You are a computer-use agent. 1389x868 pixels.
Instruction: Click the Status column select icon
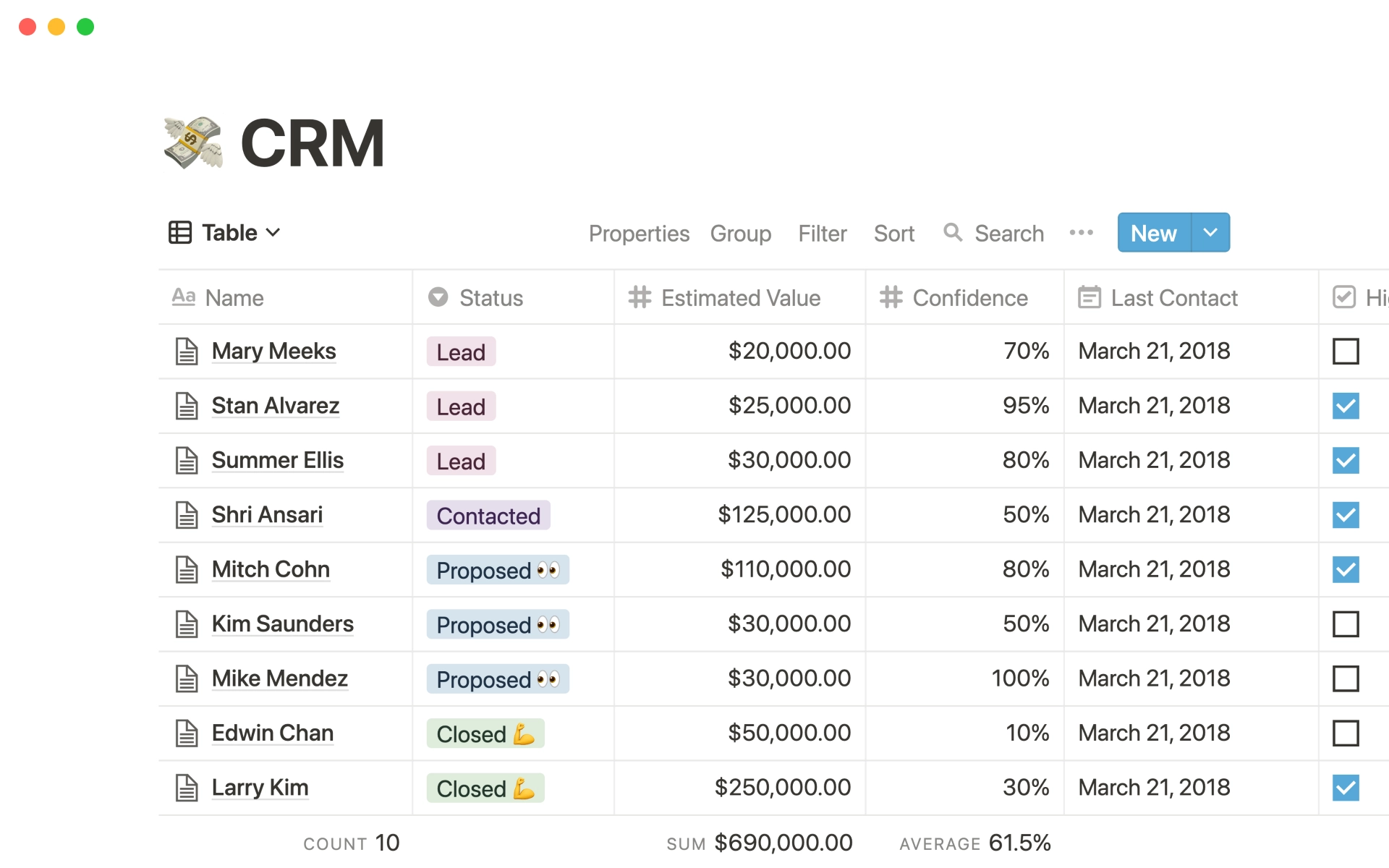438,297
